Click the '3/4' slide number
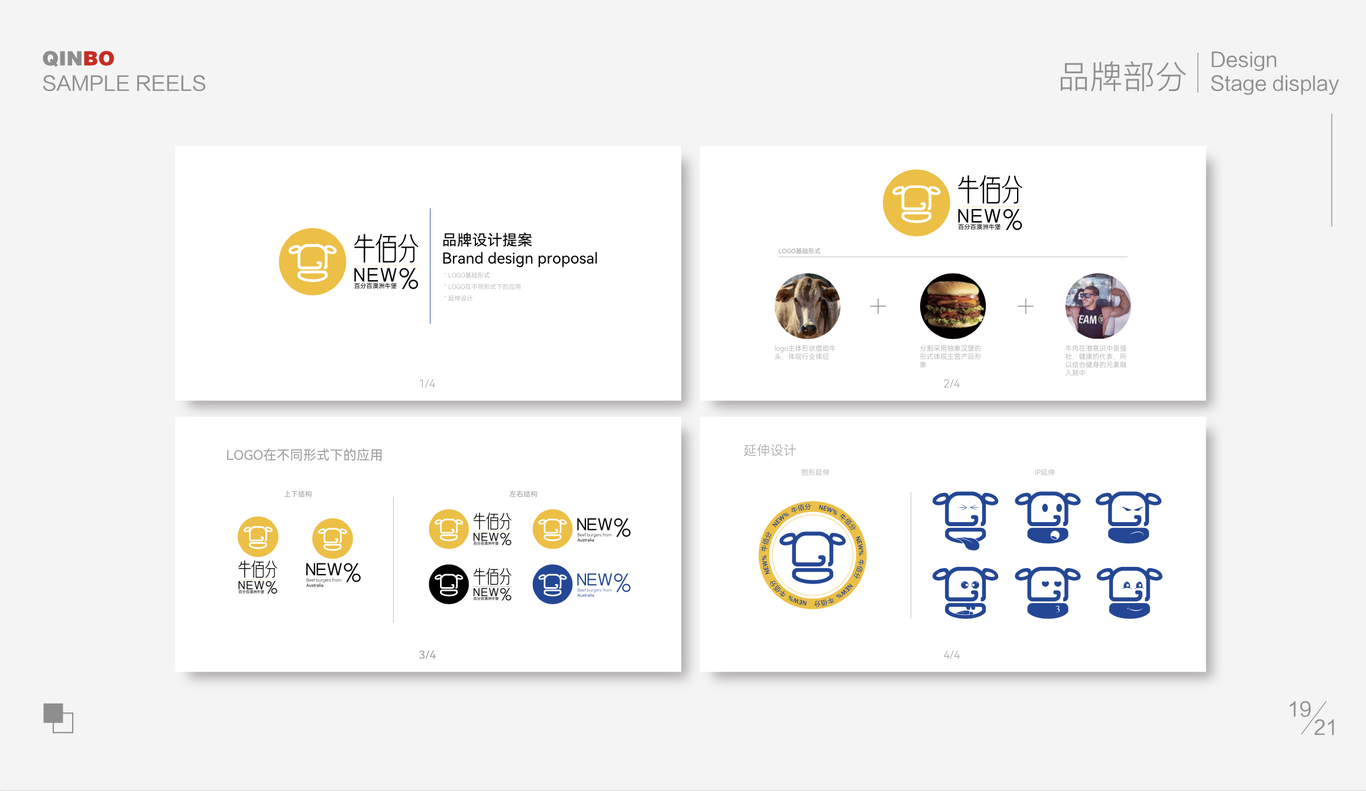This screenshot has width=1366, height=791. (x=427, y=655)
